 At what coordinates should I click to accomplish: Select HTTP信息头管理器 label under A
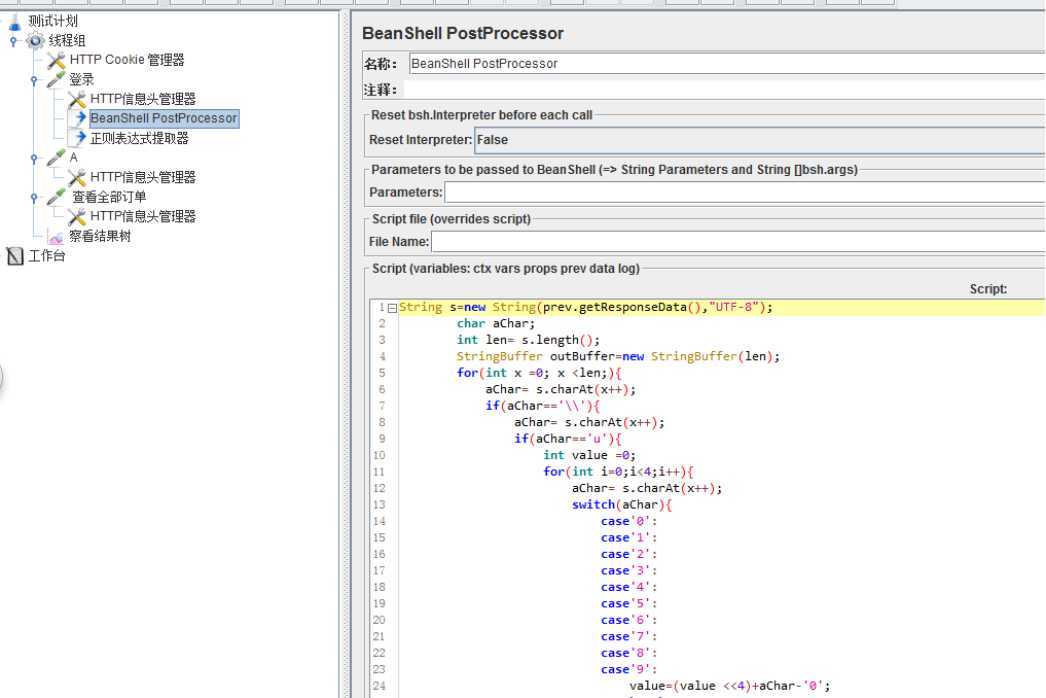tap(143, 178)
